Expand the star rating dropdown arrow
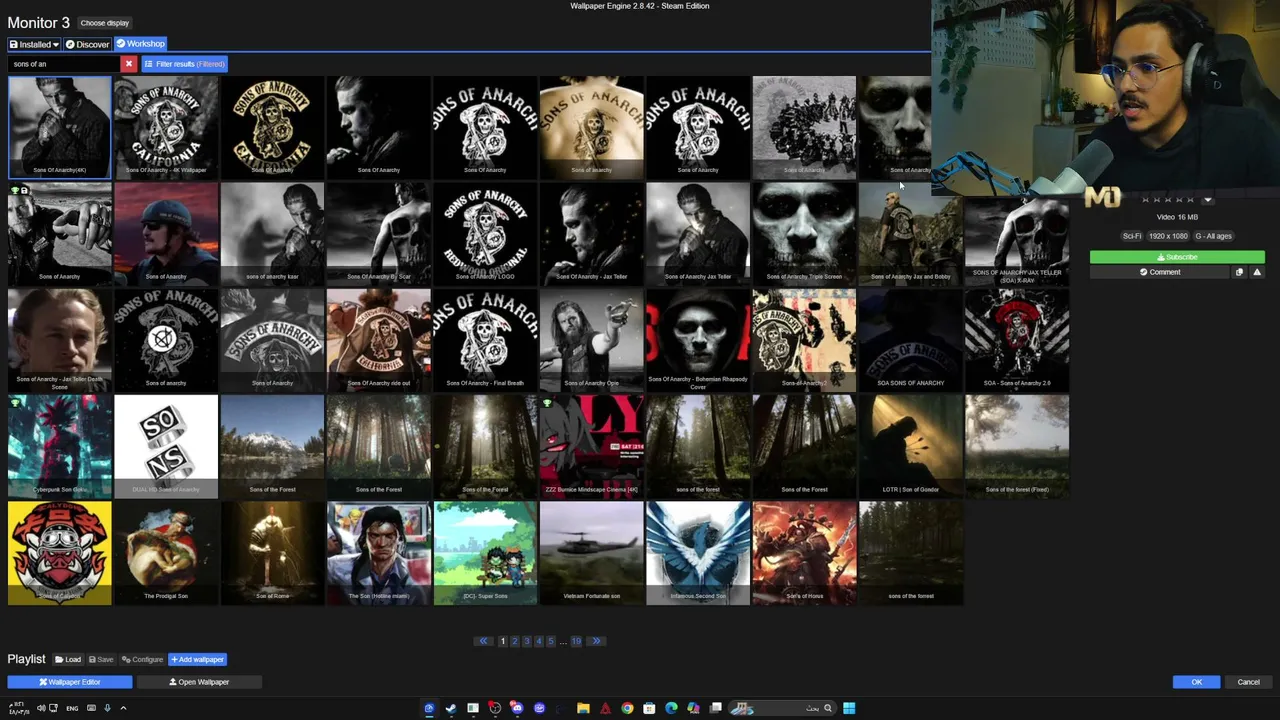This screenshot has height=720, width=1280. click(x=1208, y=200)
